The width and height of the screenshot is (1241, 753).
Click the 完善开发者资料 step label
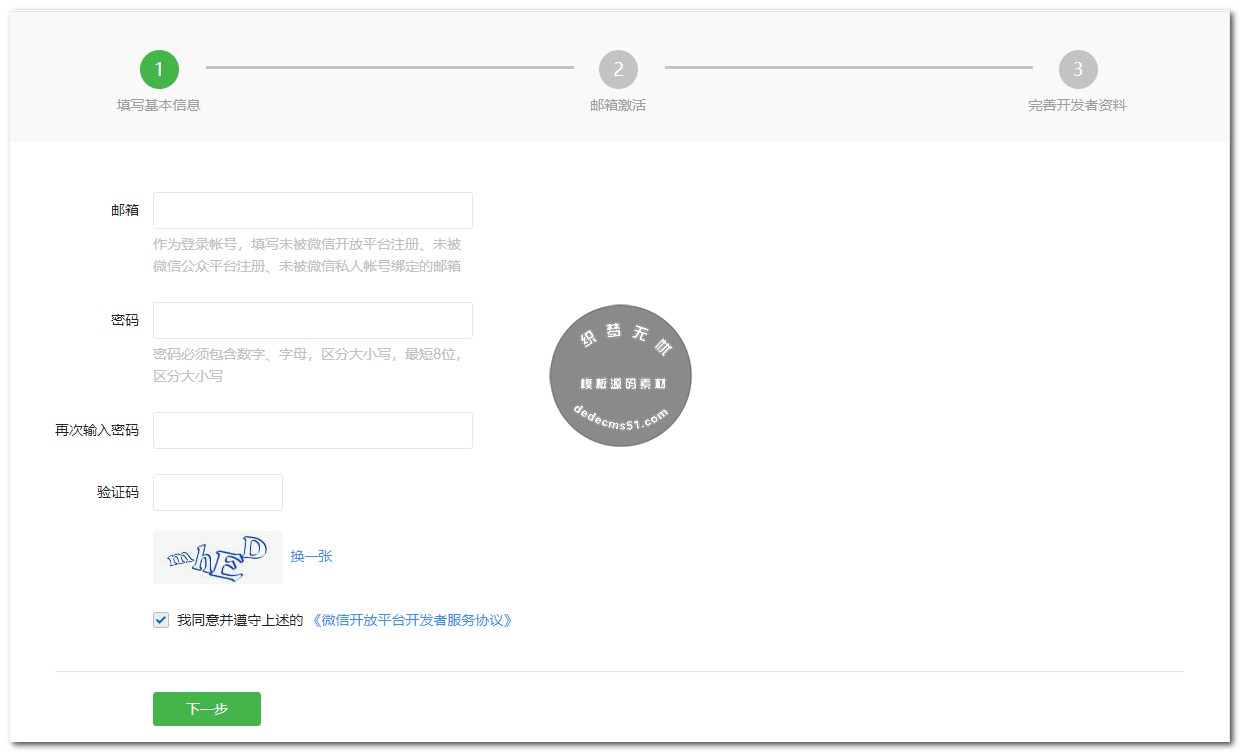coord(1078,104)
